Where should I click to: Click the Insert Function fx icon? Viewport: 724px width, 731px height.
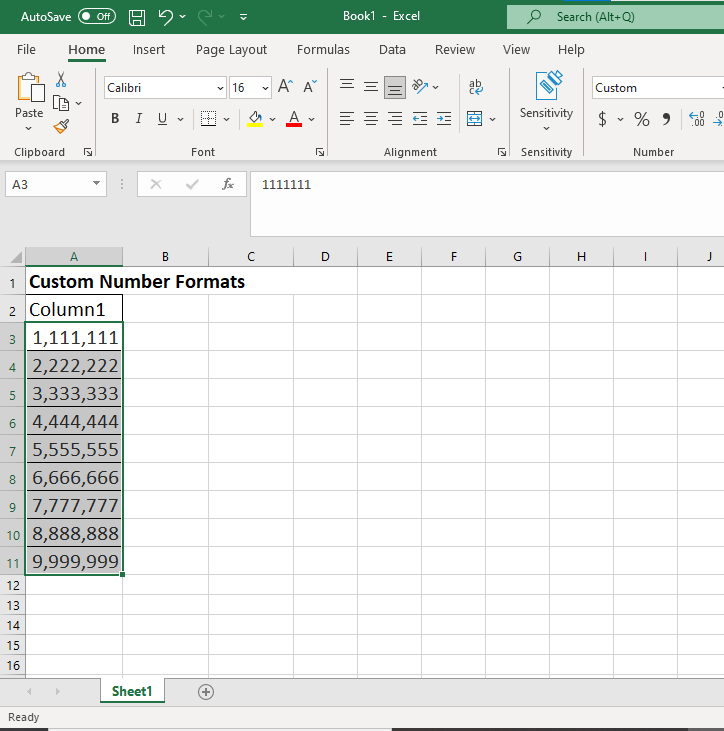coord(228,184)
